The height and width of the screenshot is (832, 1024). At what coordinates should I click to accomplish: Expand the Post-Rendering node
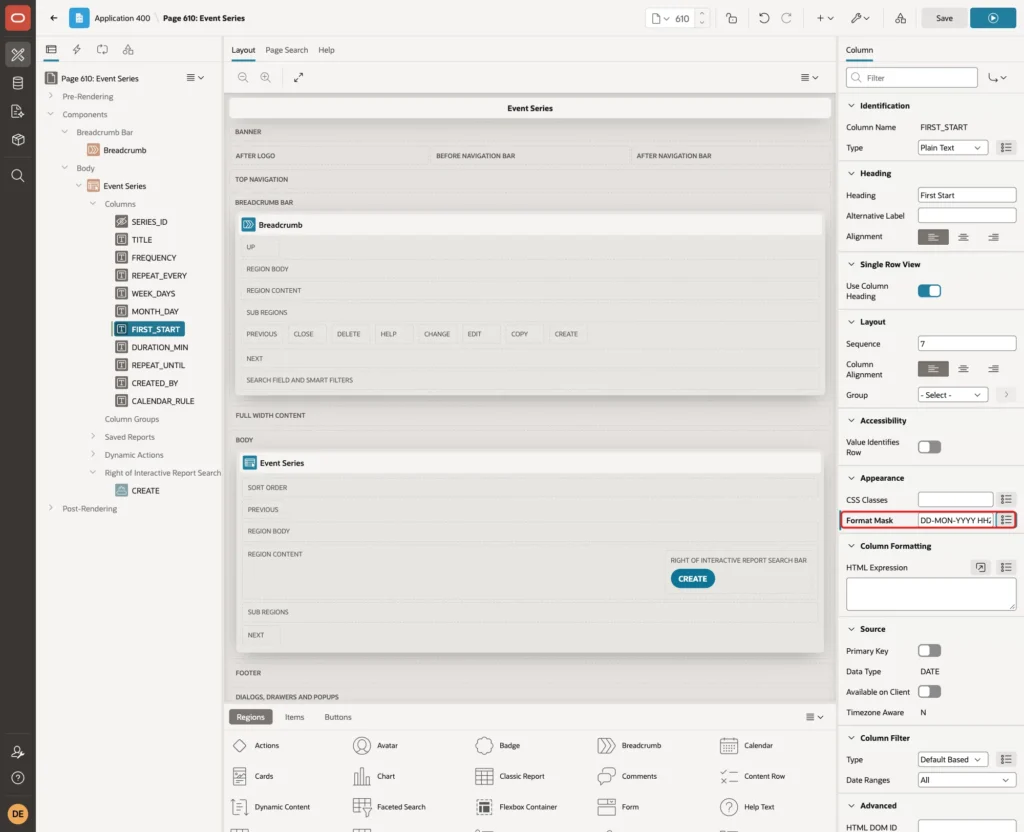click(51, 508)
